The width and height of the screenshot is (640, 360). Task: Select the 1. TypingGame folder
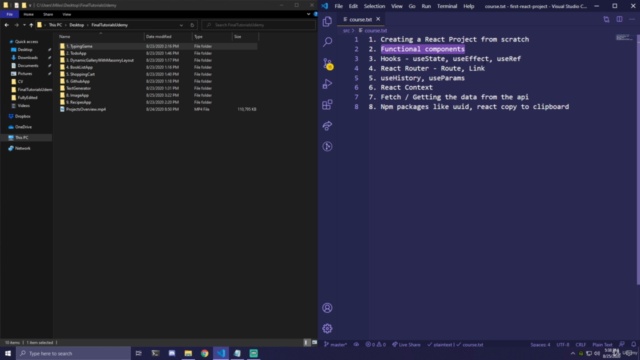158,46
